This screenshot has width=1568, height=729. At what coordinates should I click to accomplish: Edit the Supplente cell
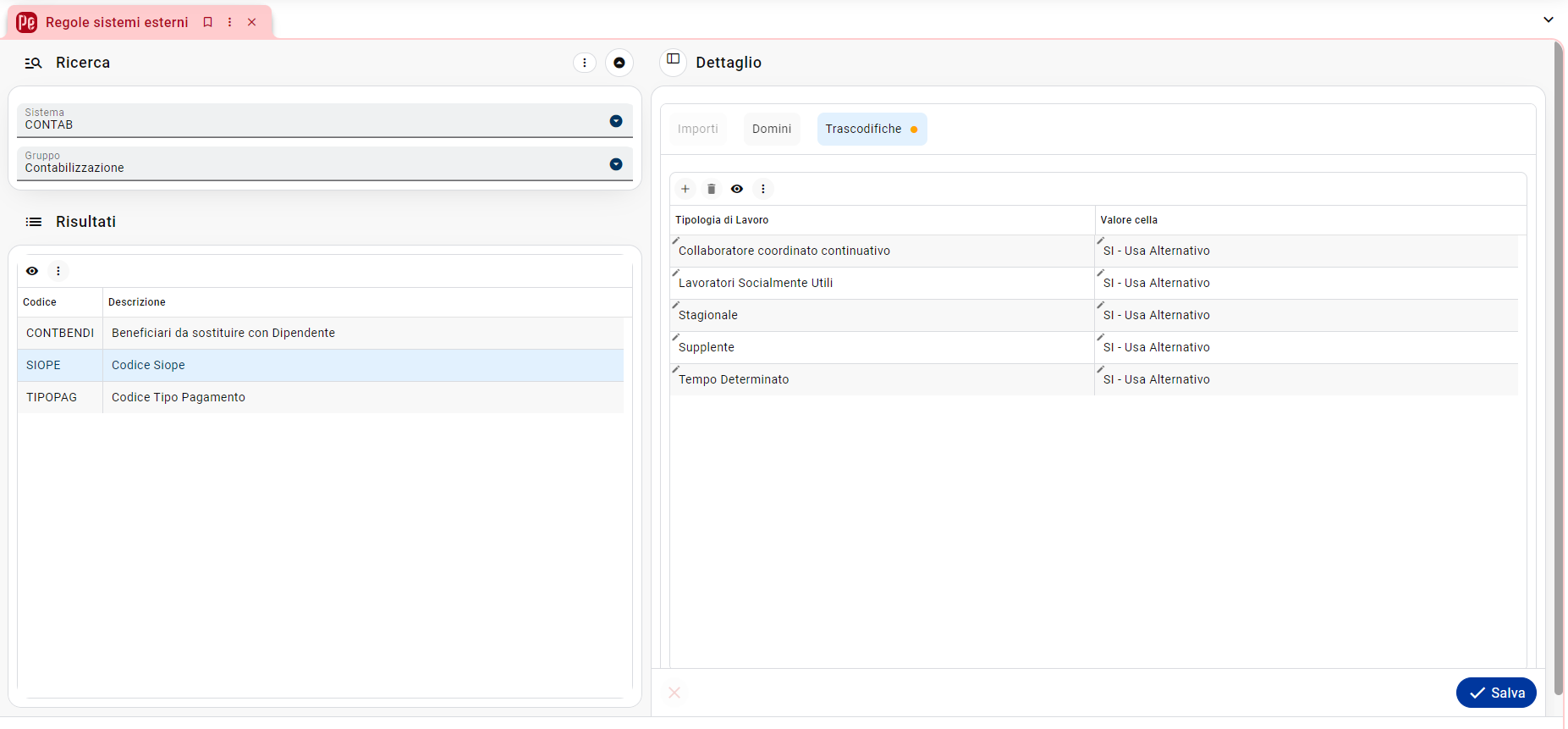pyautogui.click(x=882, y=347)
